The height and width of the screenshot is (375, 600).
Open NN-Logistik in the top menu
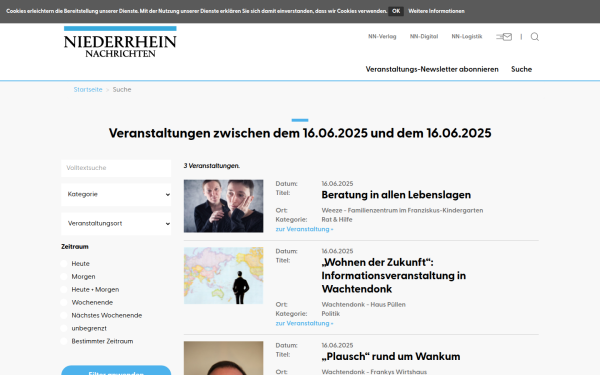(x=466, y=37)
